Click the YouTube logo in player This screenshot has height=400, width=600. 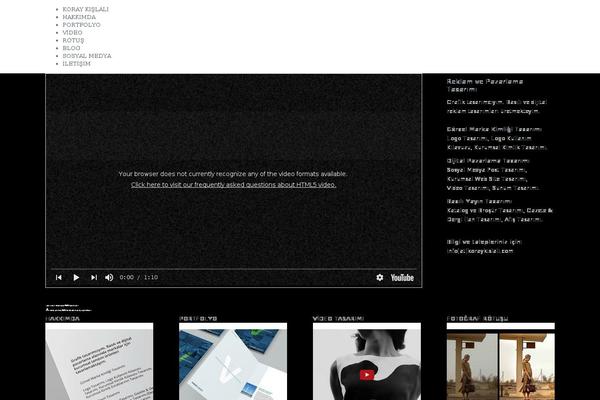(402, 278)
